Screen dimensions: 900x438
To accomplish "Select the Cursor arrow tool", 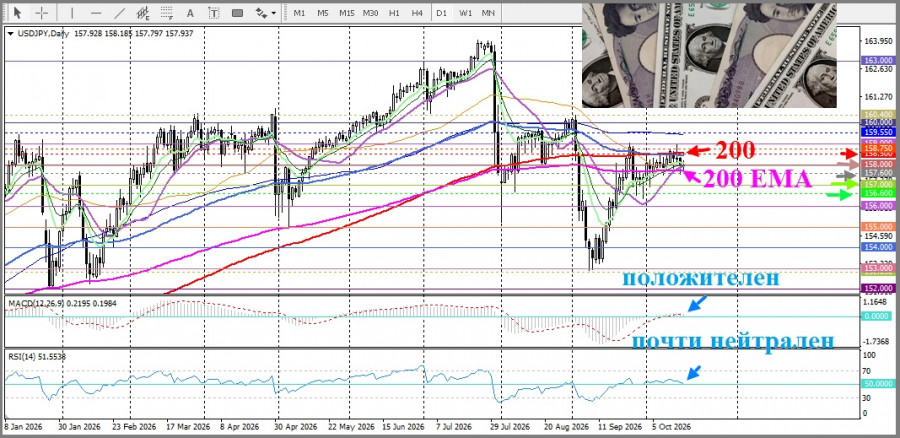I will [x=17, y=12].
